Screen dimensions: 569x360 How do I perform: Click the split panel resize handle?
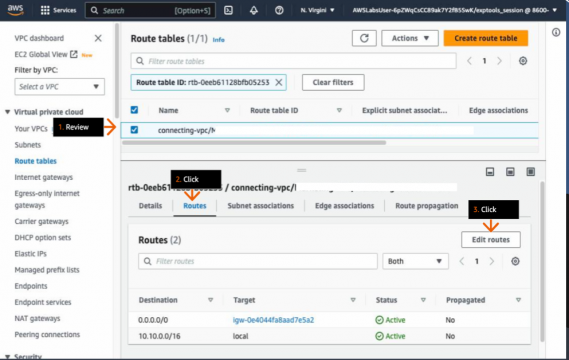click(x=302, y=170)
